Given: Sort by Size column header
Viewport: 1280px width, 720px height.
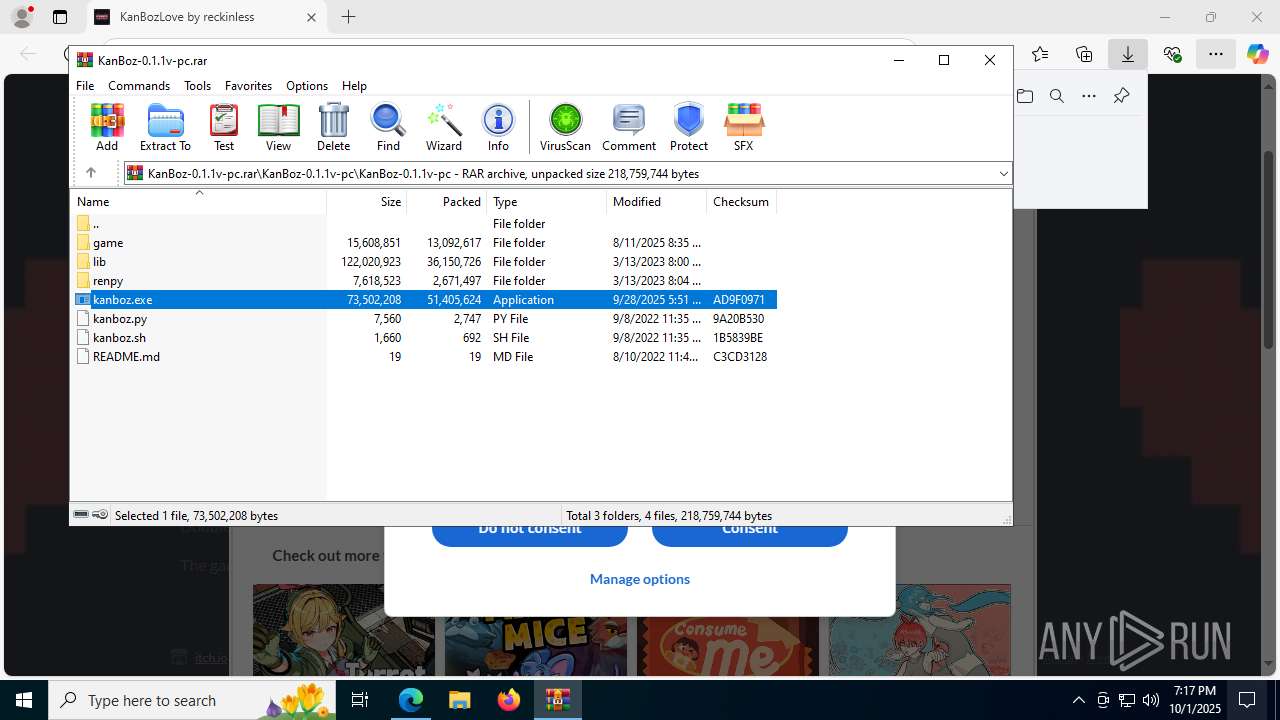Looking at the screenshot, I should click(x=367, y=202).
